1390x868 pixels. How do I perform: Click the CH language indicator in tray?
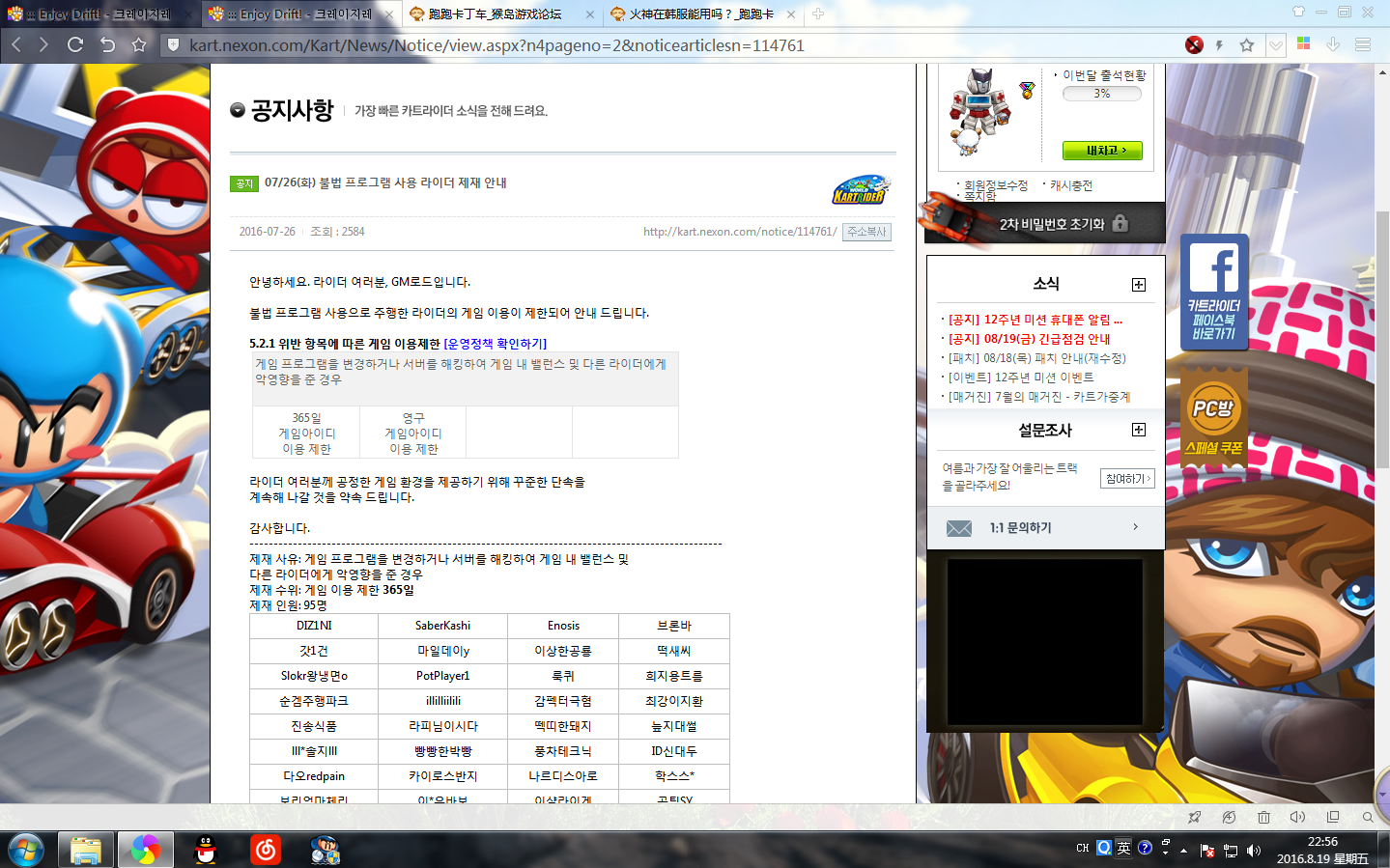(x=1082, y=849)
